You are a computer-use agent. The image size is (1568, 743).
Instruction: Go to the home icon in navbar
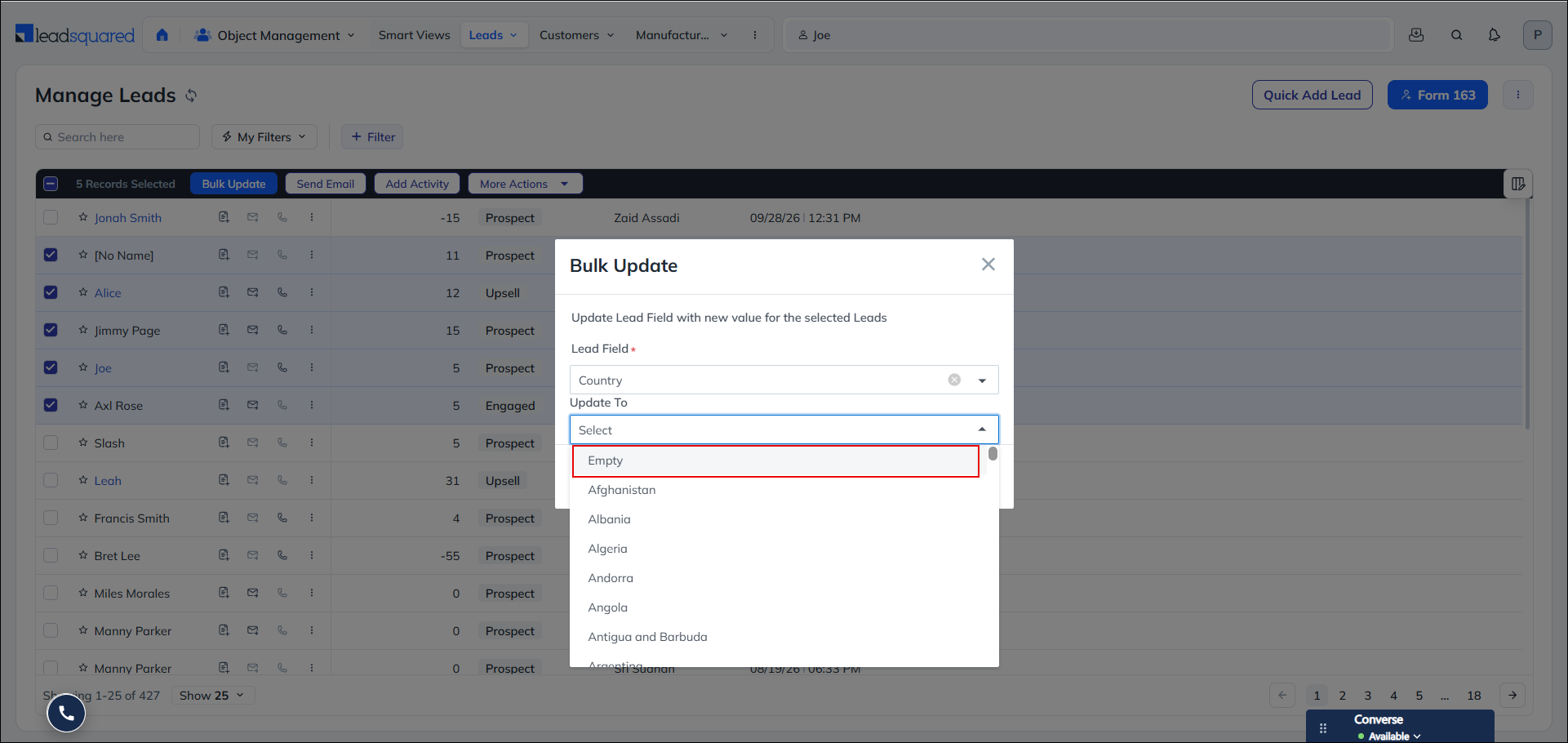coord(162,35)
